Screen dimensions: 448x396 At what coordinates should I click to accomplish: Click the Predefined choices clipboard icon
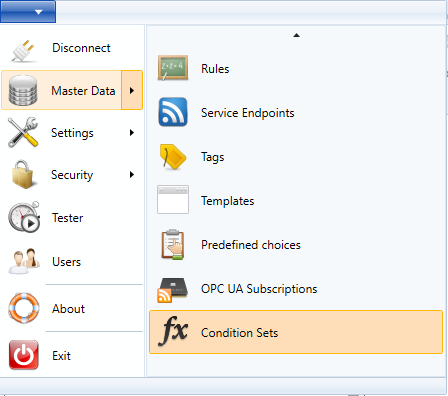[x=173, y=244]
